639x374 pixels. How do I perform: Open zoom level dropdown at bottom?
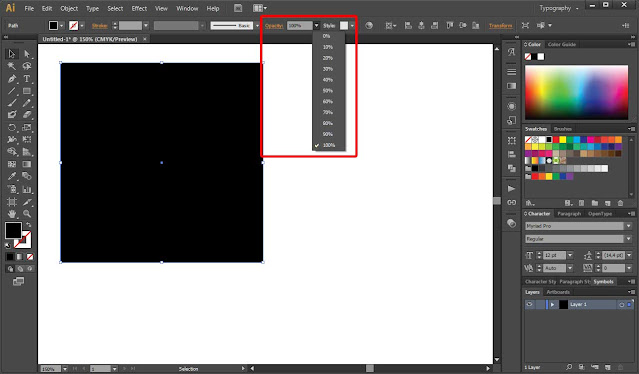coord(65,369)
